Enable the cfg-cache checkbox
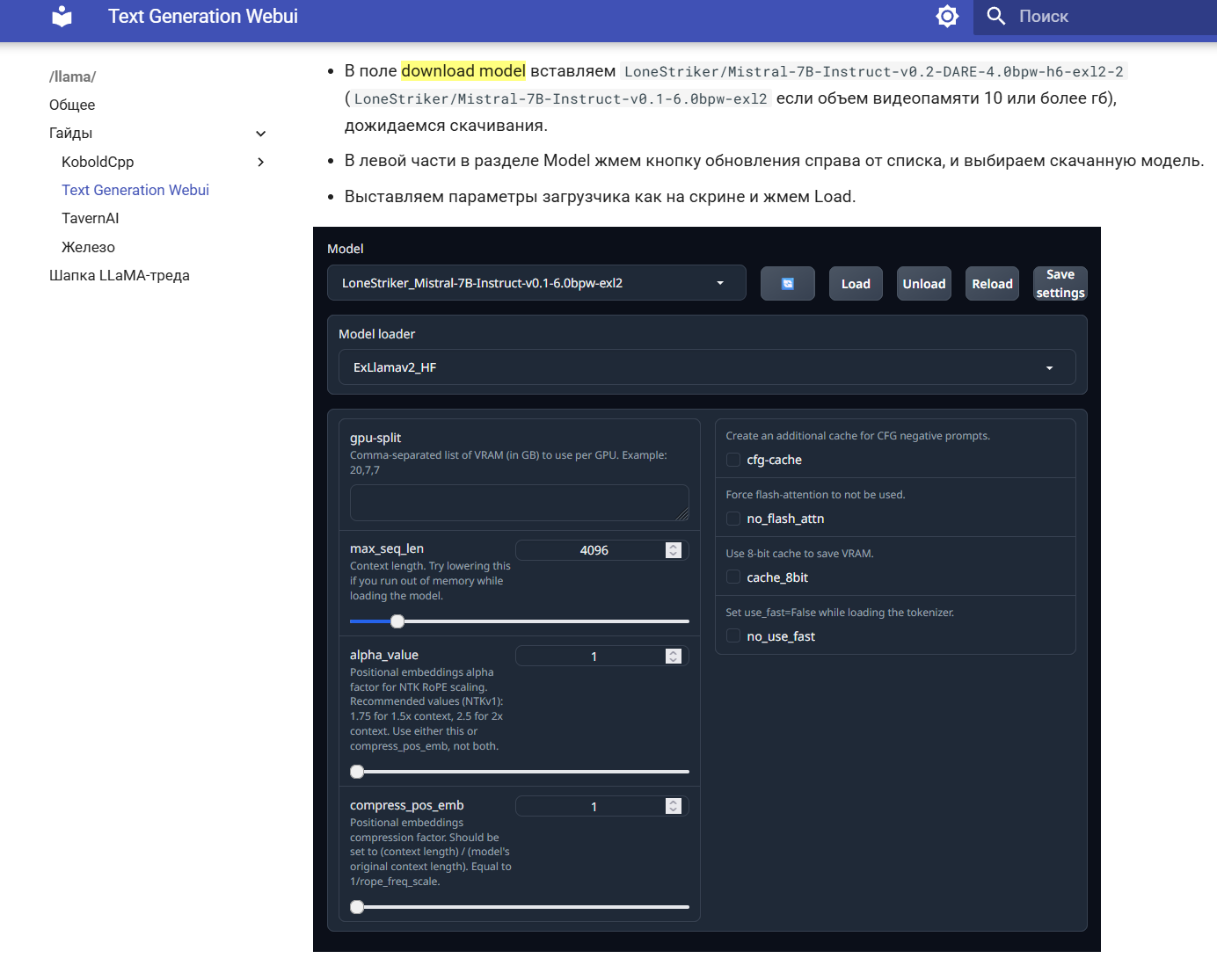This screenshot has width=1217, height=980. click(733, 460)
